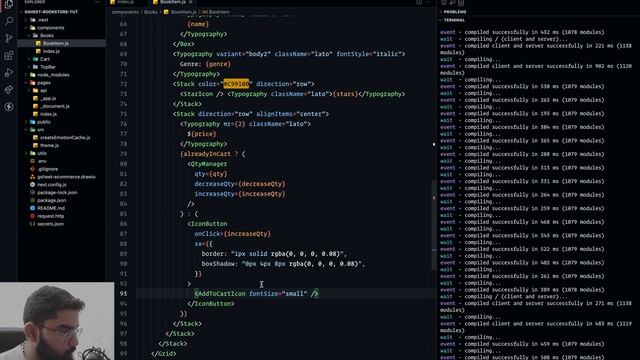Open request.http file

51,216
